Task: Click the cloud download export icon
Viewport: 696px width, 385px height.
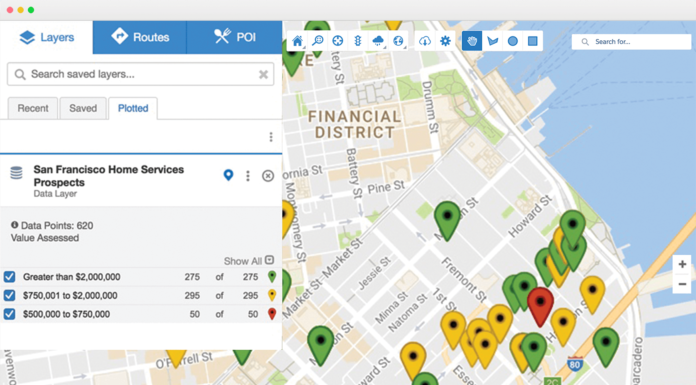Action: pyautogui.click(x=425, y=41)
